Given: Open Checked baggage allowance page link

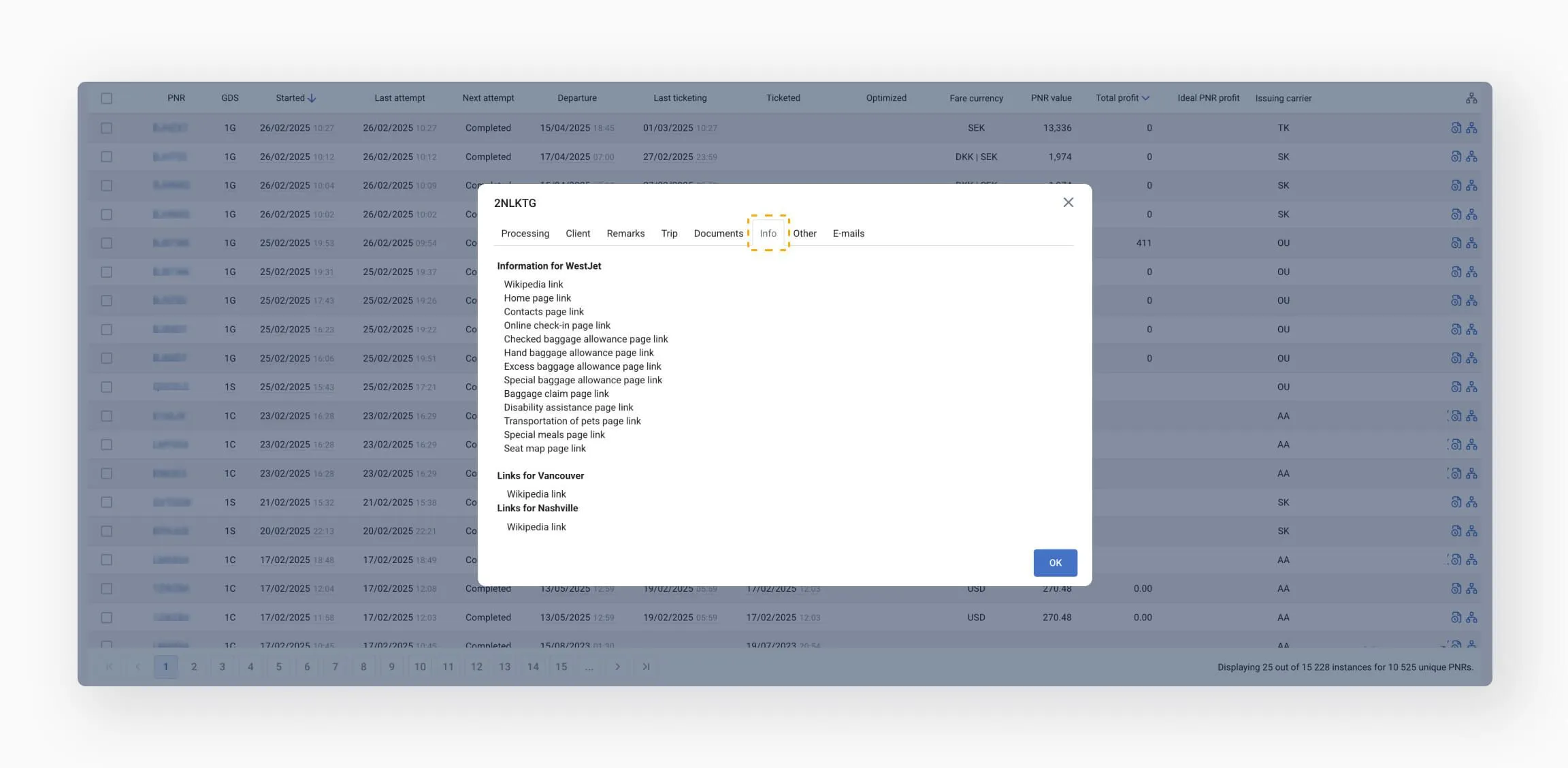Looking at the screenshot, I should pos(585,339).
